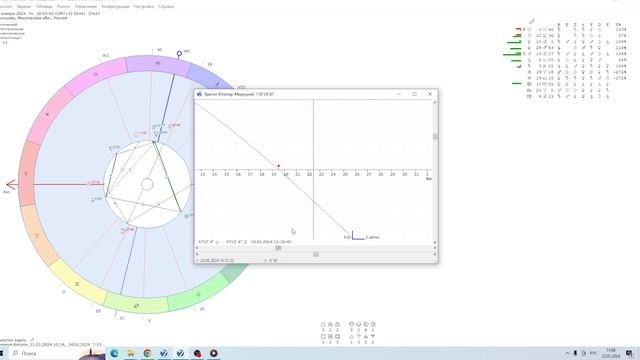Select the Aries sign segment on the wheel
Image resolution: width=640 pixels, height=360 pixels.
(x=27, y=173)
